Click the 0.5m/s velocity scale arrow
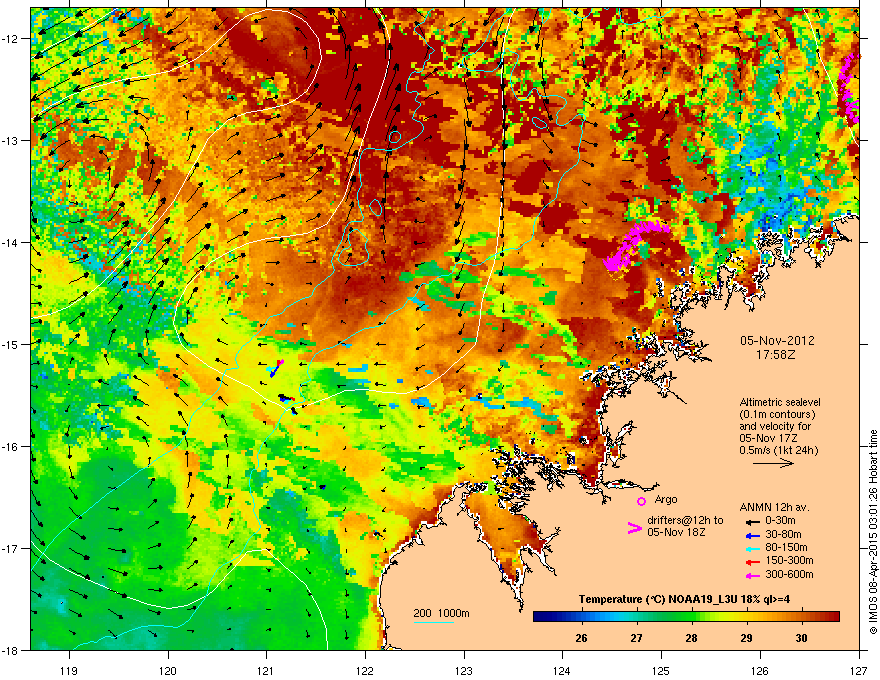The image size is (880, 680). (773, 463)
